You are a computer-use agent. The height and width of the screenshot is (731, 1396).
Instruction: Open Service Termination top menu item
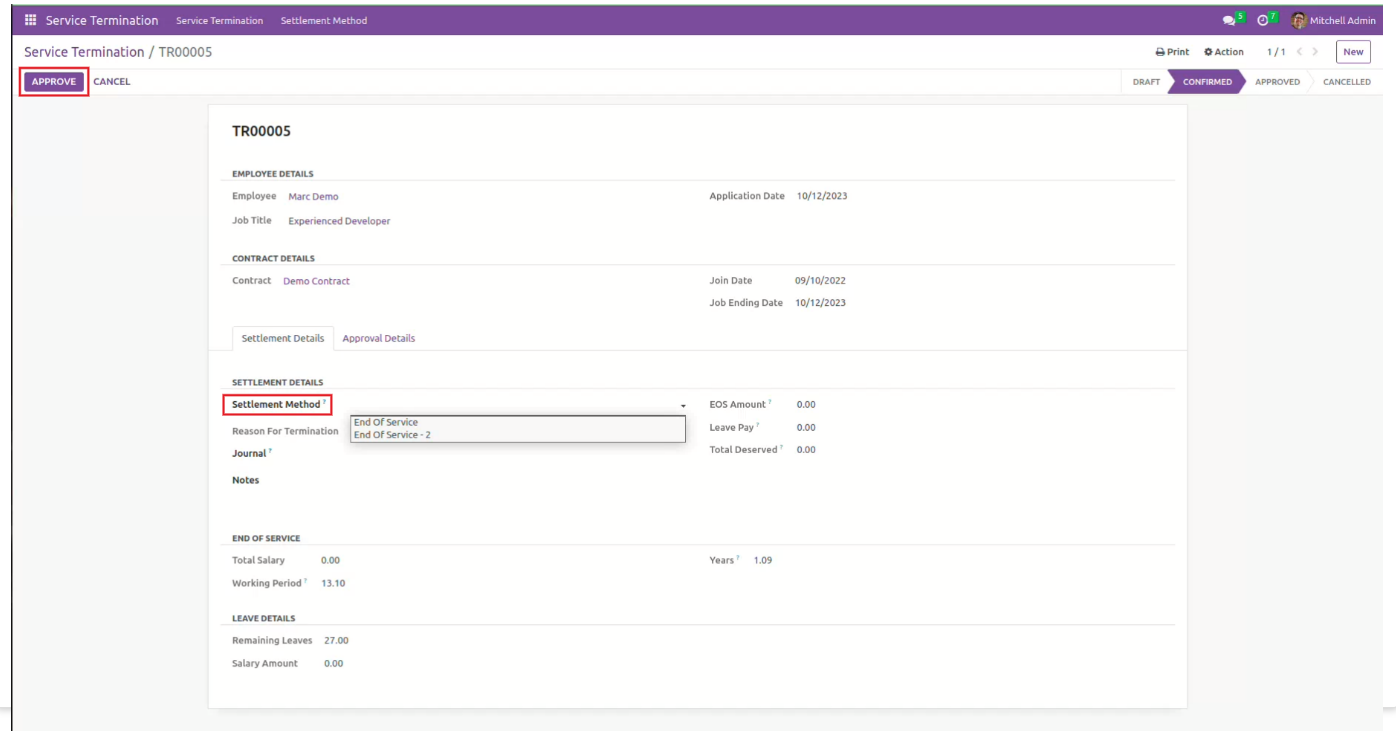pyautogui.click(x=219, y=20)
